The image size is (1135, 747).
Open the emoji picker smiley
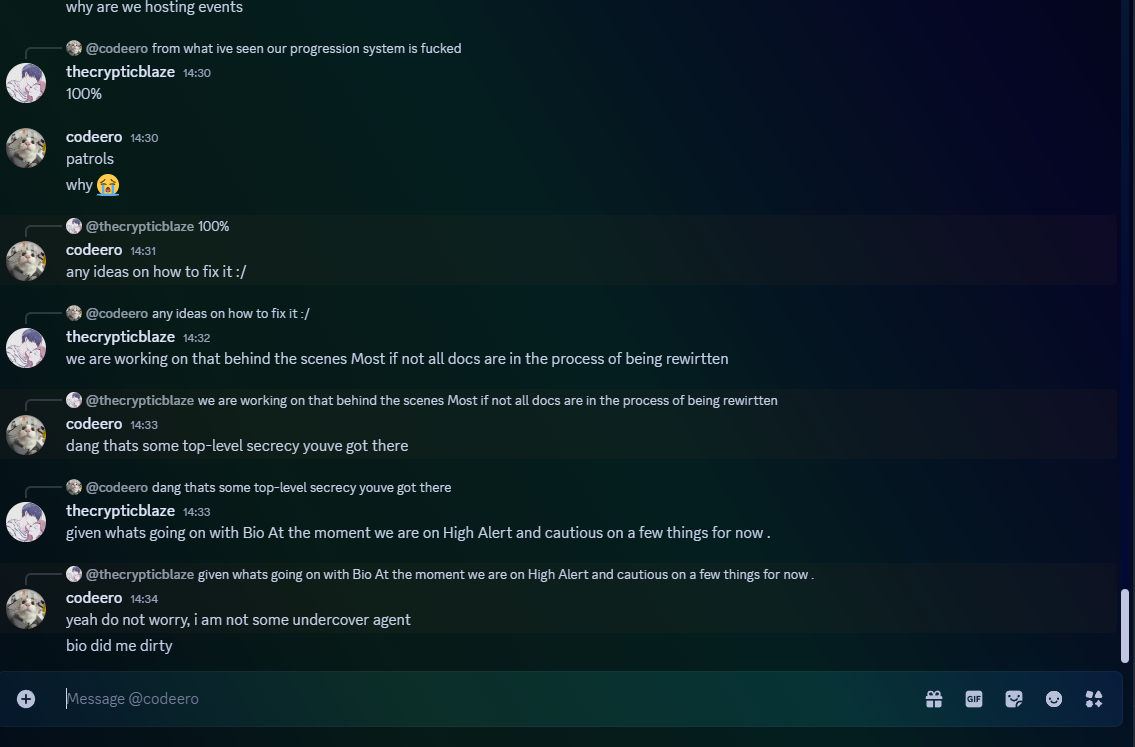pos(1054,699)
